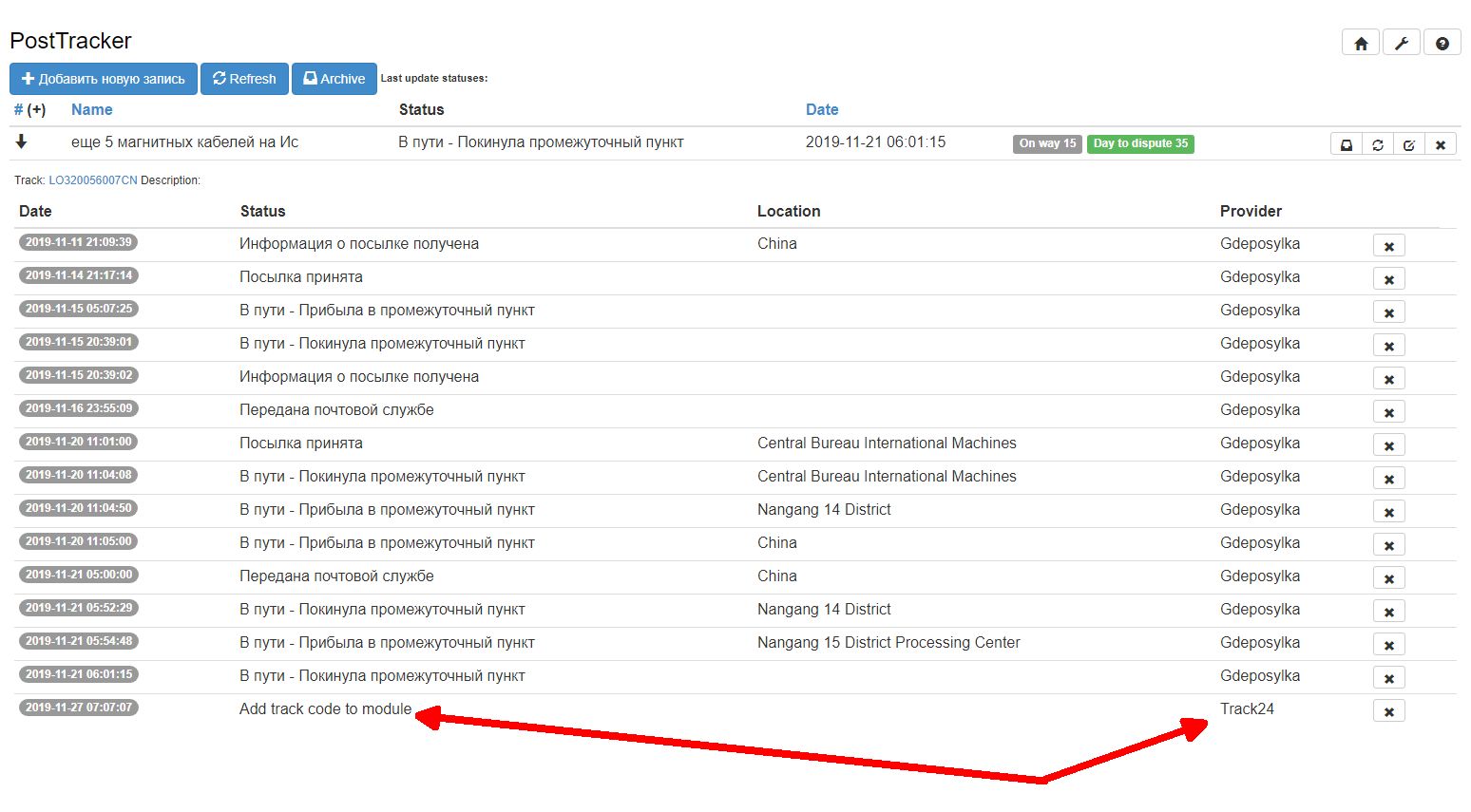Sort parcels by the # column header
Image resolution: width=1471 pixels, height=812 pixels.
tap(19, 109)
